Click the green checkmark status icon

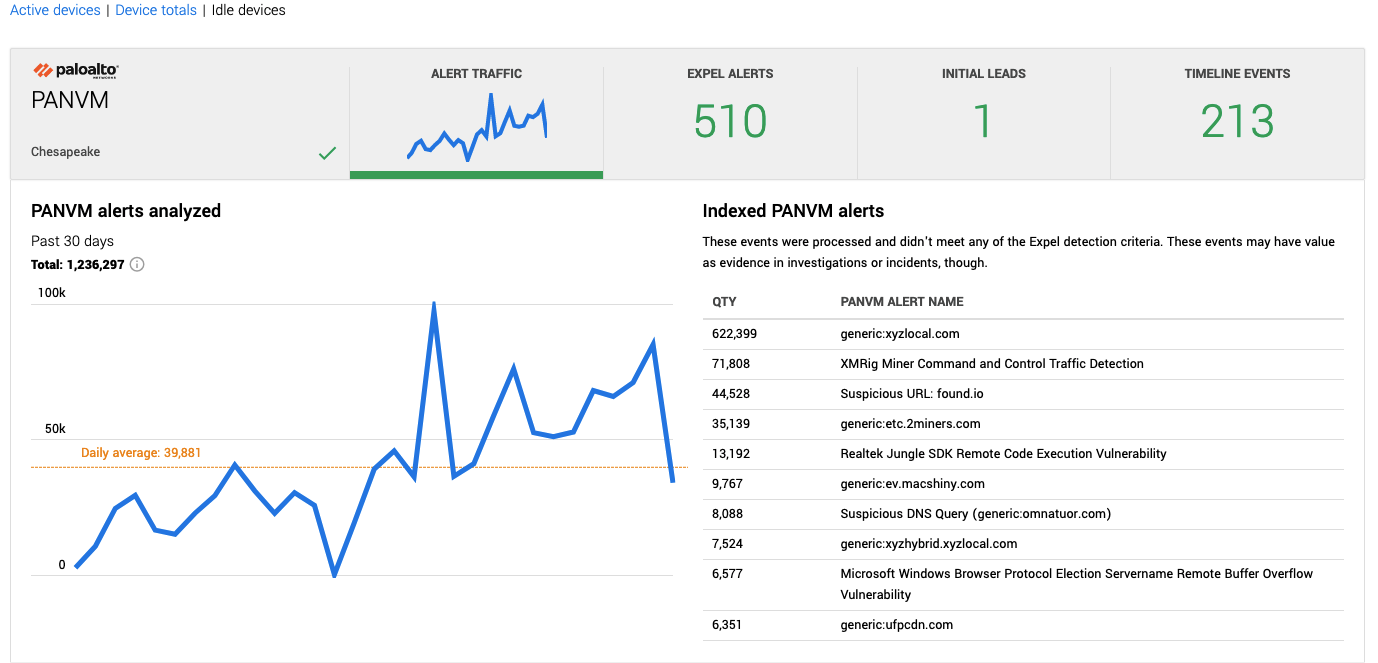[327, 153]
